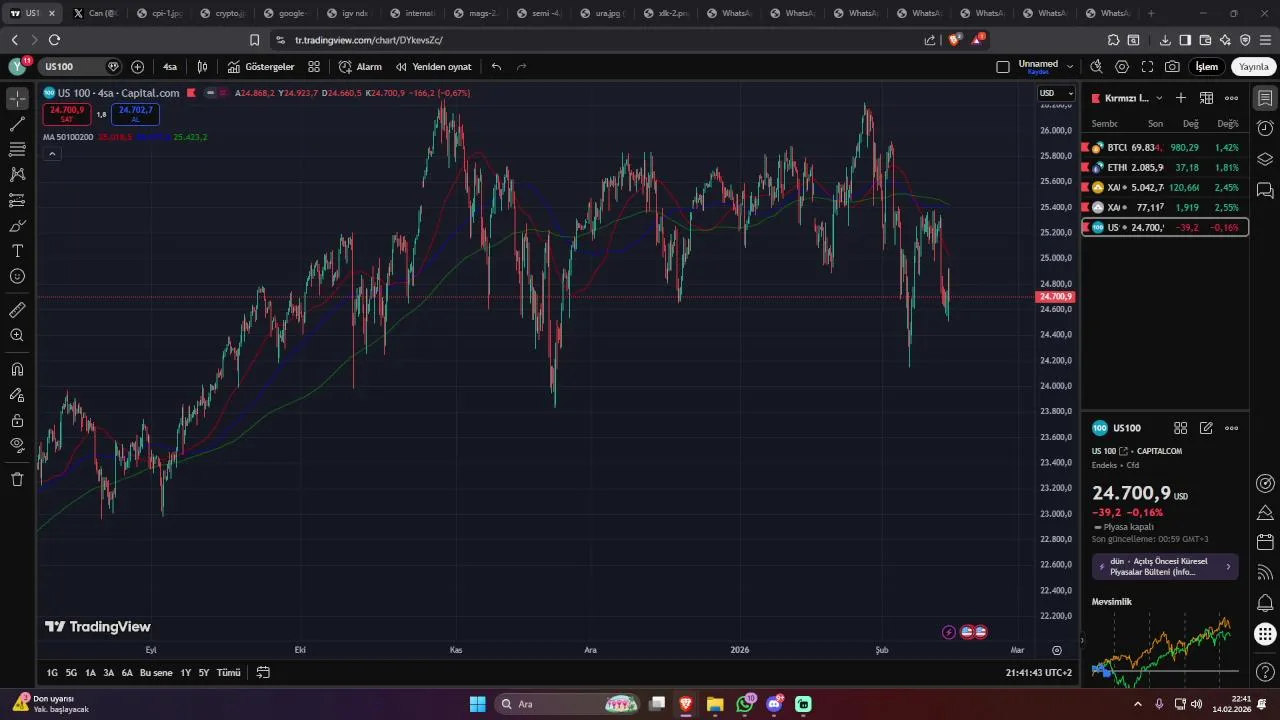Select the Bu sene date range
Screen dimensions: 1280x720
(156, 673)
